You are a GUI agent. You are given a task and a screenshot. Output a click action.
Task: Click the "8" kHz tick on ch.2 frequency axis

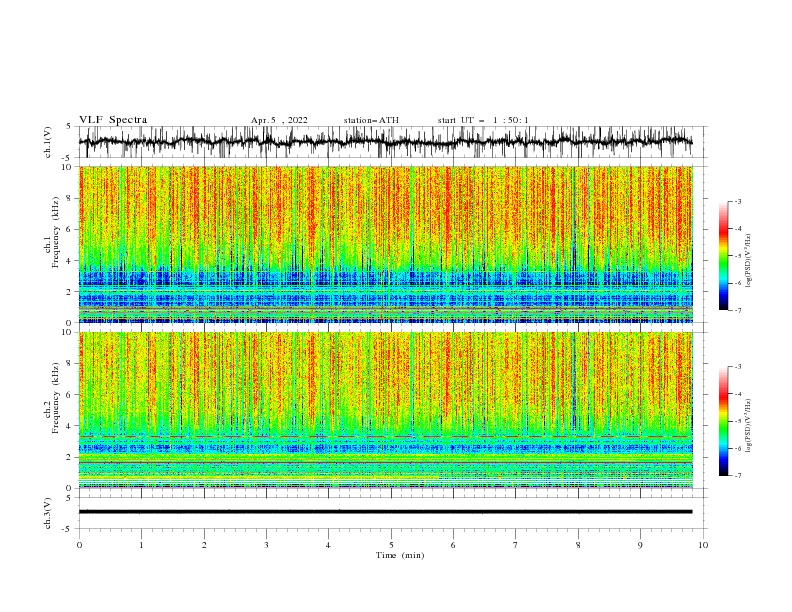[70, 364]
